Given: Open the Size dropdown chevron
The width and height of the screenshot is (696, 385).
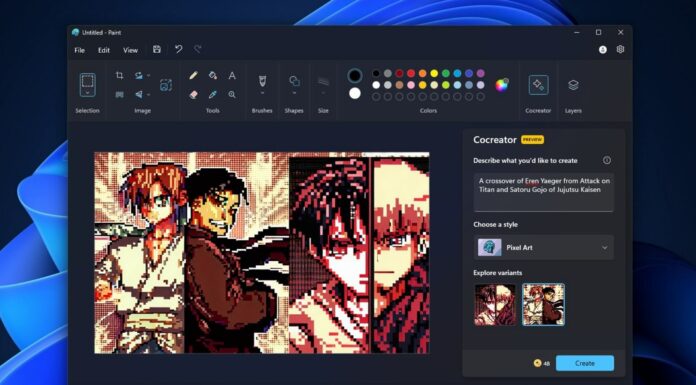Looking at the screenshot, I should point(323,93).
